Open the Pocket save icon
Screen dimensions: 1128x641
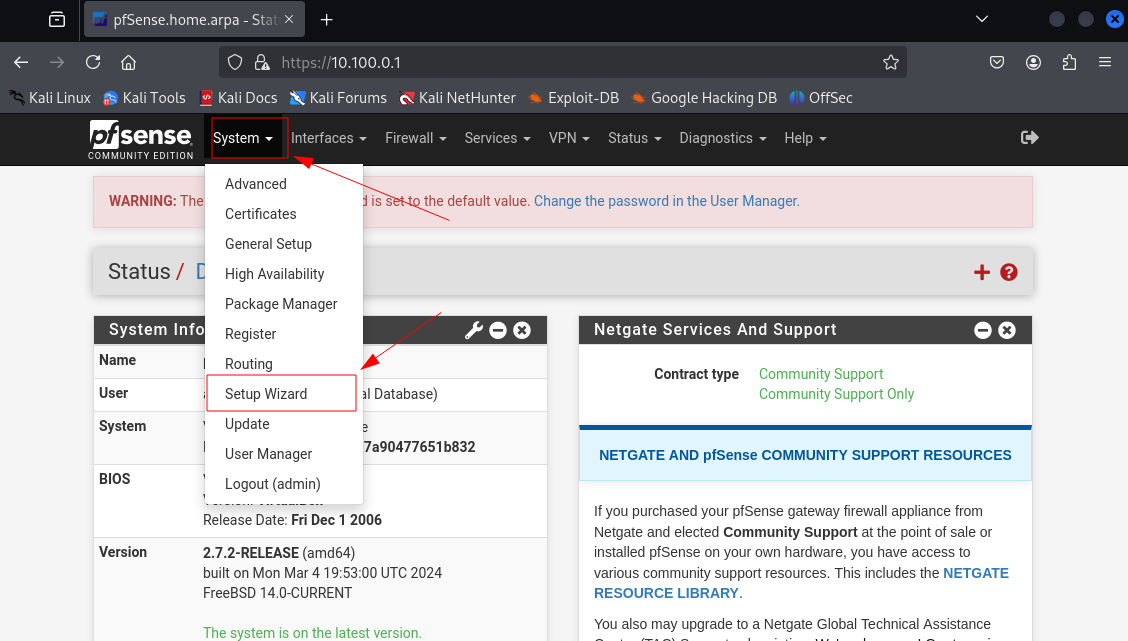tap(997, 63)
